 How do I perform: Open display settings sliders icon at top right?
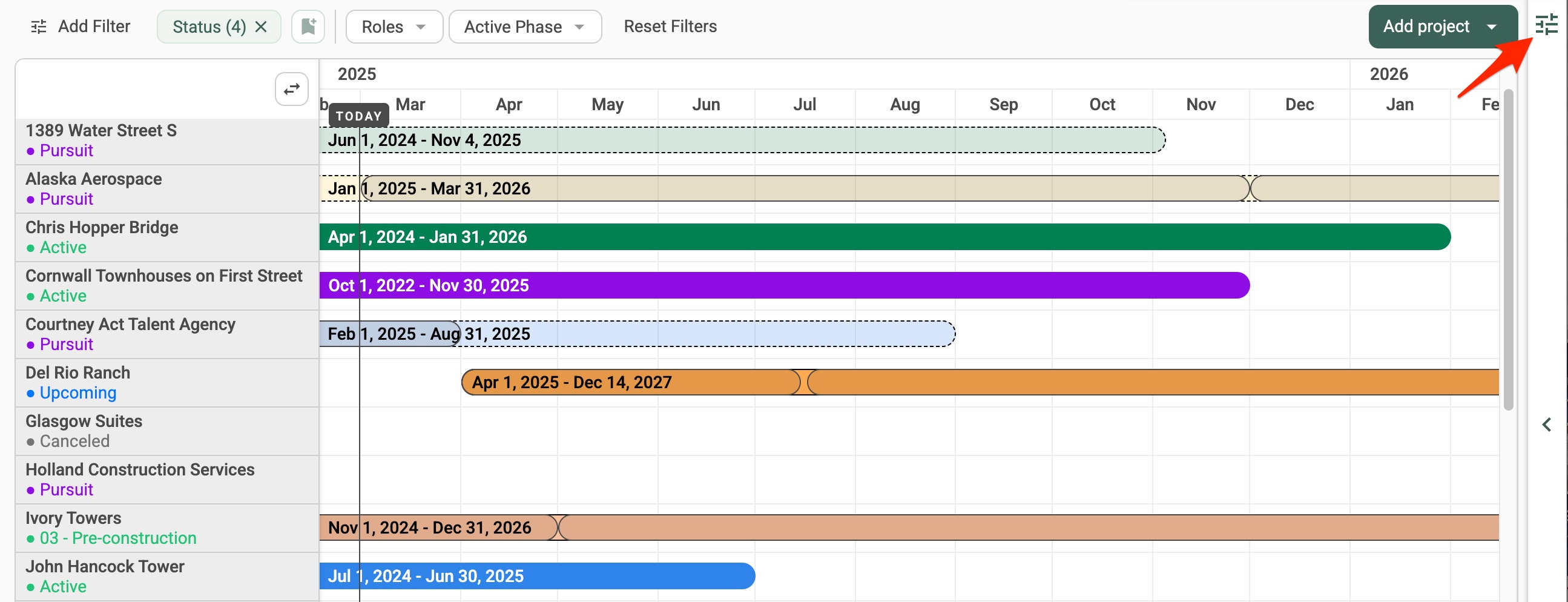[1546, 25]
